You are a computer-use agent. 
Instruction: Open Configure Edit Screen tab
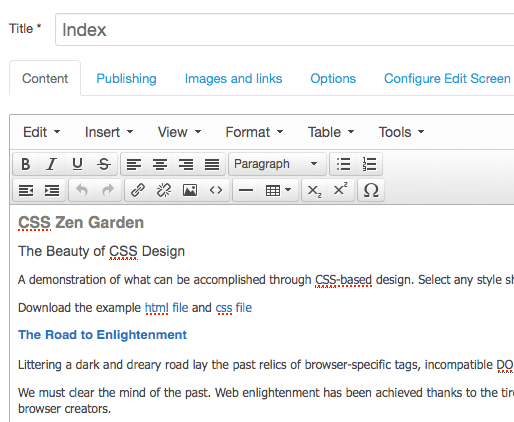tap(447, 79)
